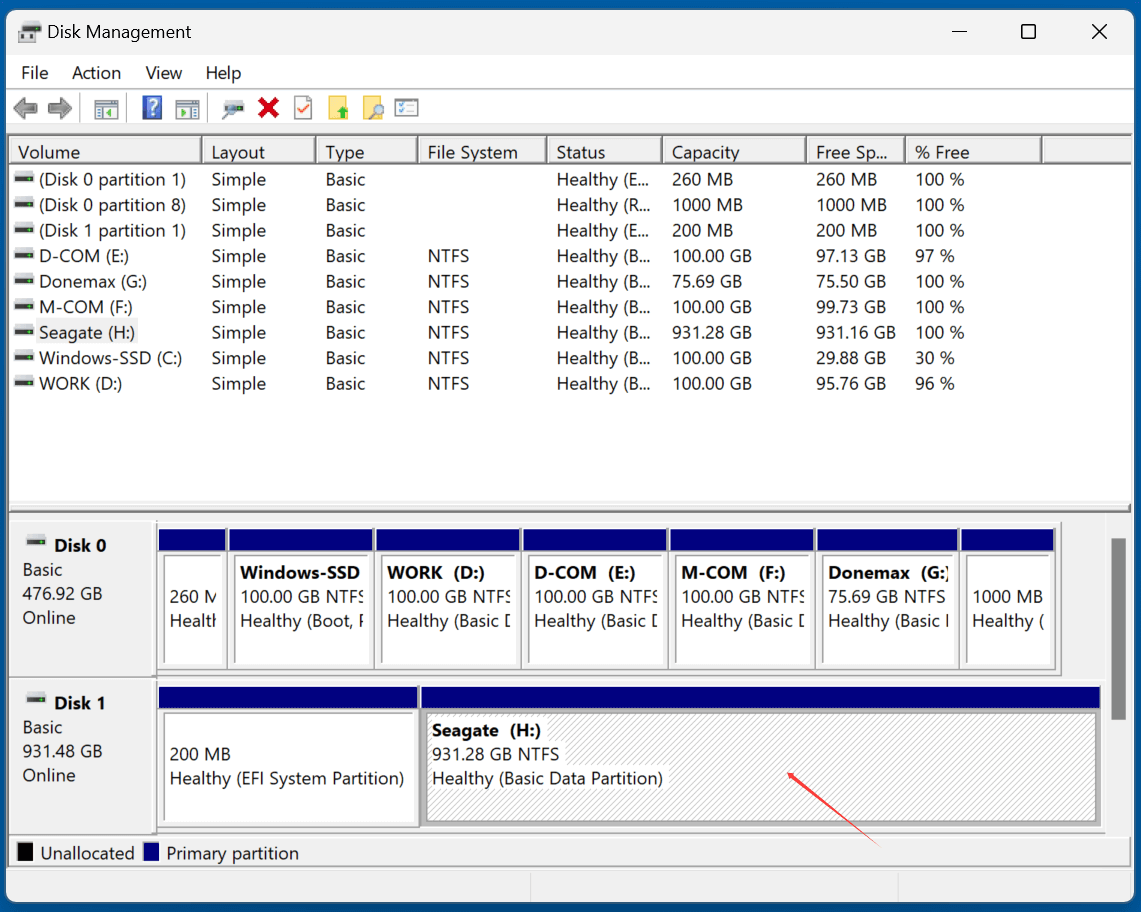This screenshot has height=912, width=1141.
Task: Click the blue checklist icon at toolbar end
Action: 406,108
